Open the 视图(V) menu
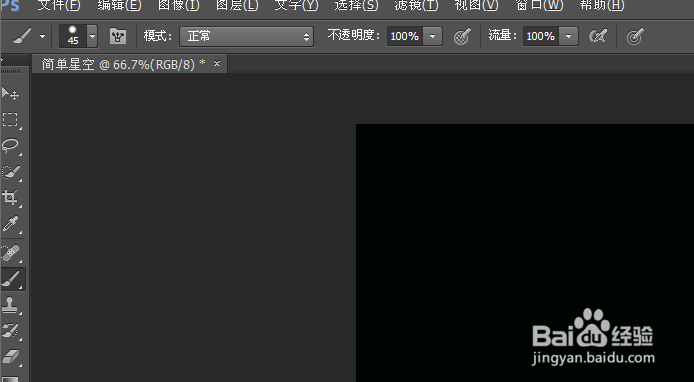The width and height of the screenshot is (694, 382). [x=476, y=5]
